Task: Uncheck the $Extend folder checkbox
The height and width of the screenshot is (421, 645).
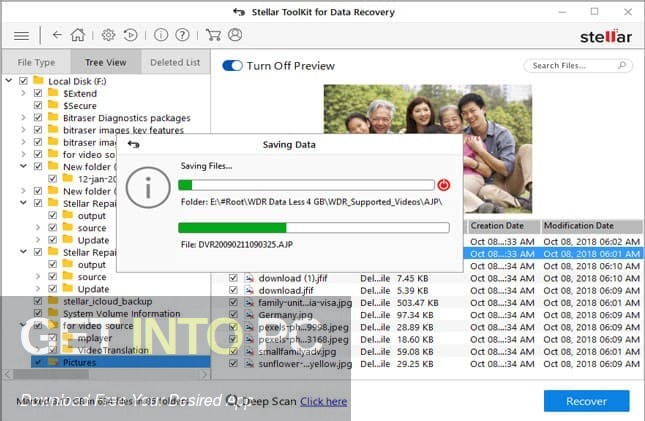Action: 38,93
